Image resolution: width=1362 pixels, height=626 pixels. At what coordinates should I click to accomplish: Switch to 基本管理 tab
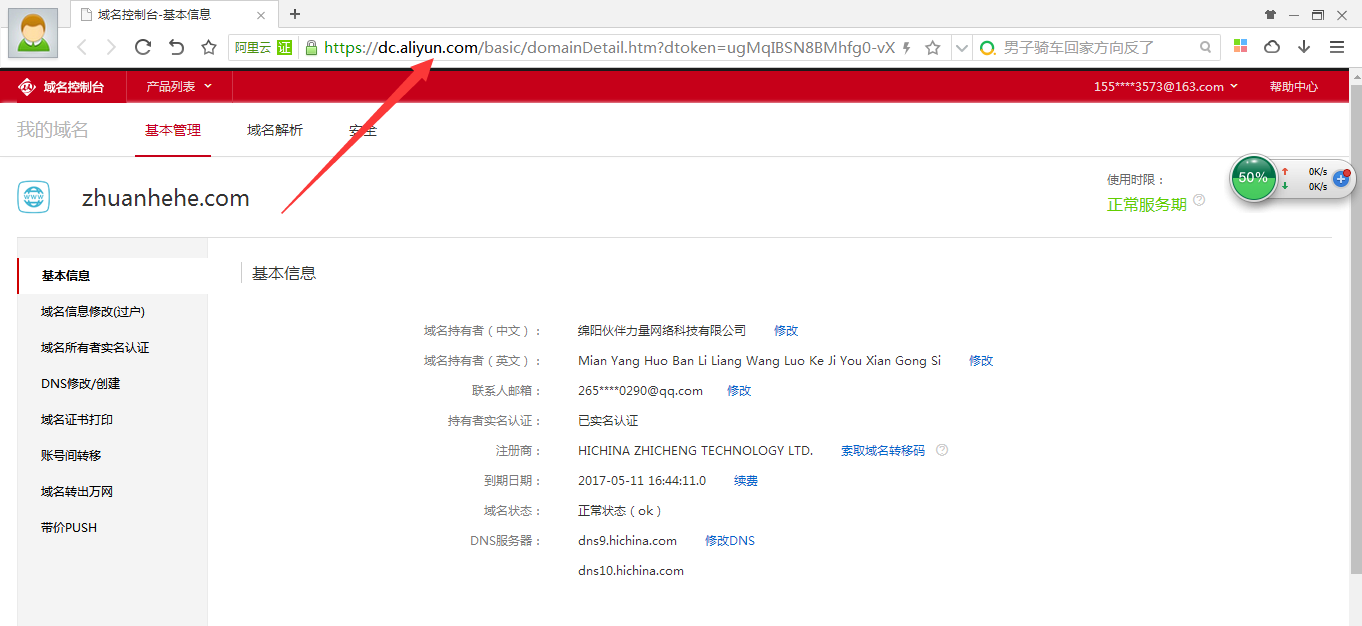173,130
